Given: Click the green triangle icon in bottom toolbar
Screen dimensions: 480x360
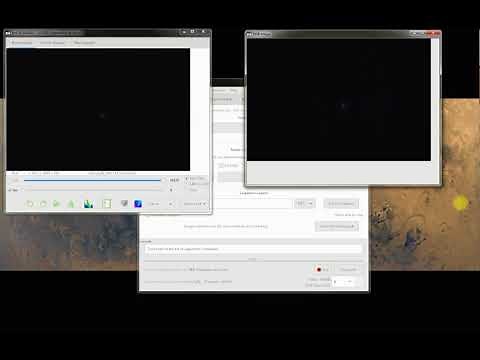Looking at the screenshot, I should 71,204.
